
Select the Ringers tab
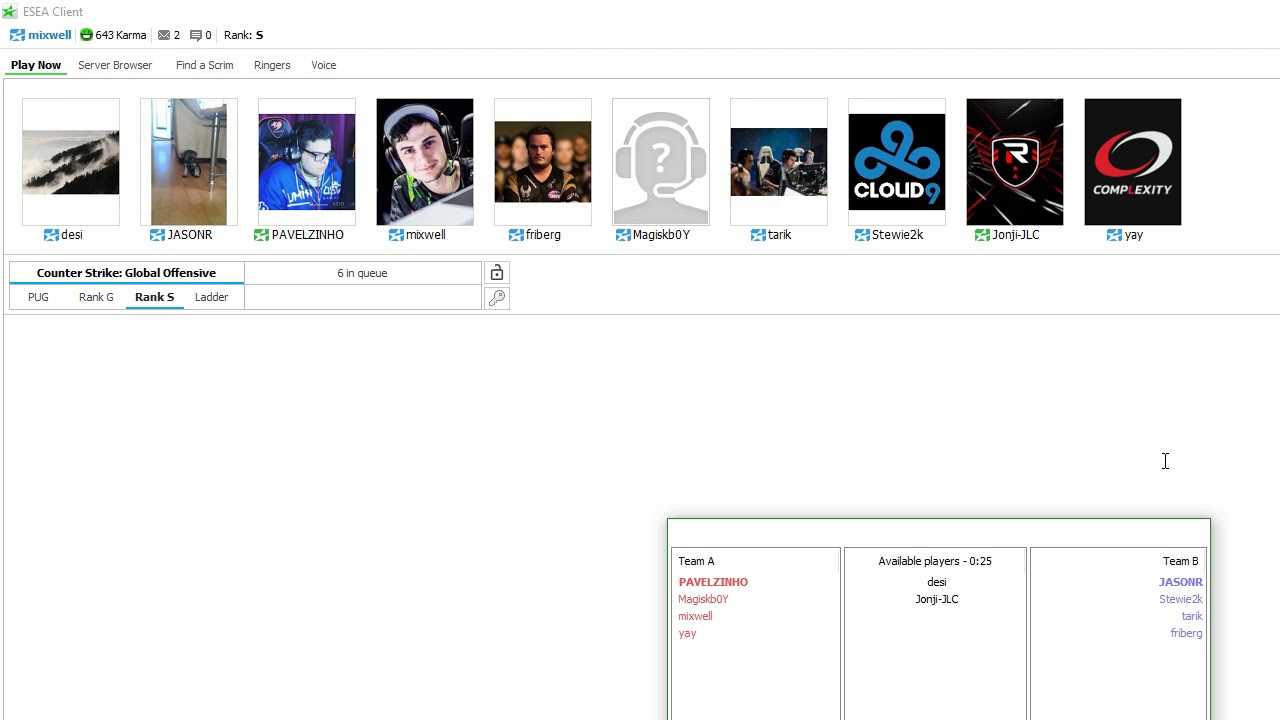click(x=272, y=65)
